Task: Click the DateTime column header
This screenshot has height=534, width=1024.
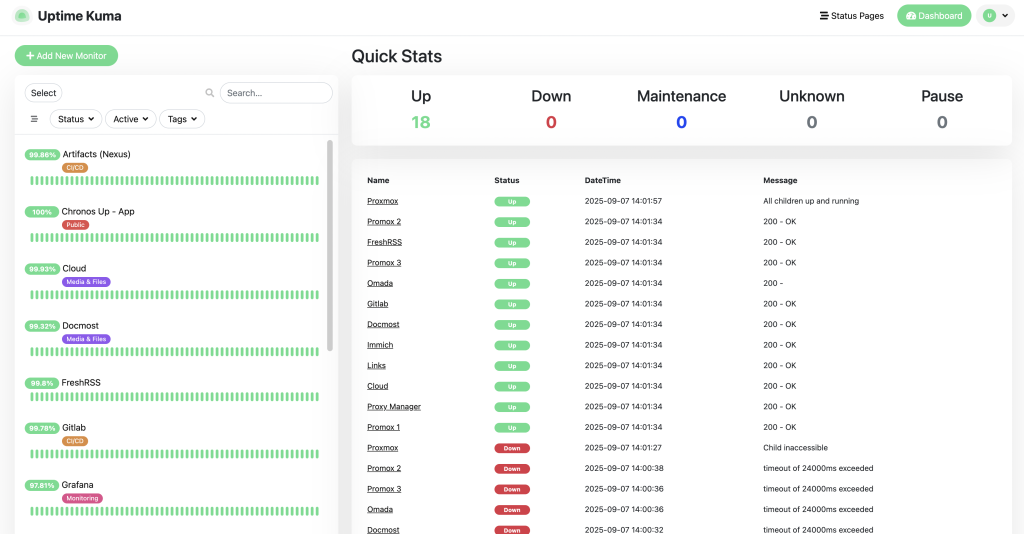Action: tap(603, 180)
